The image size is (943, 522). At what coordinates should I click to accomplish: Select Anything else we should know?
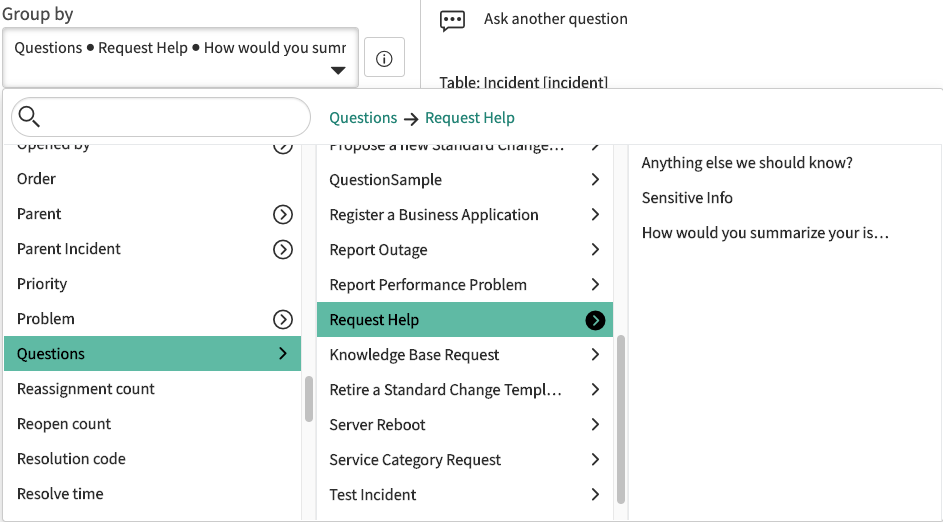[747, 163]
